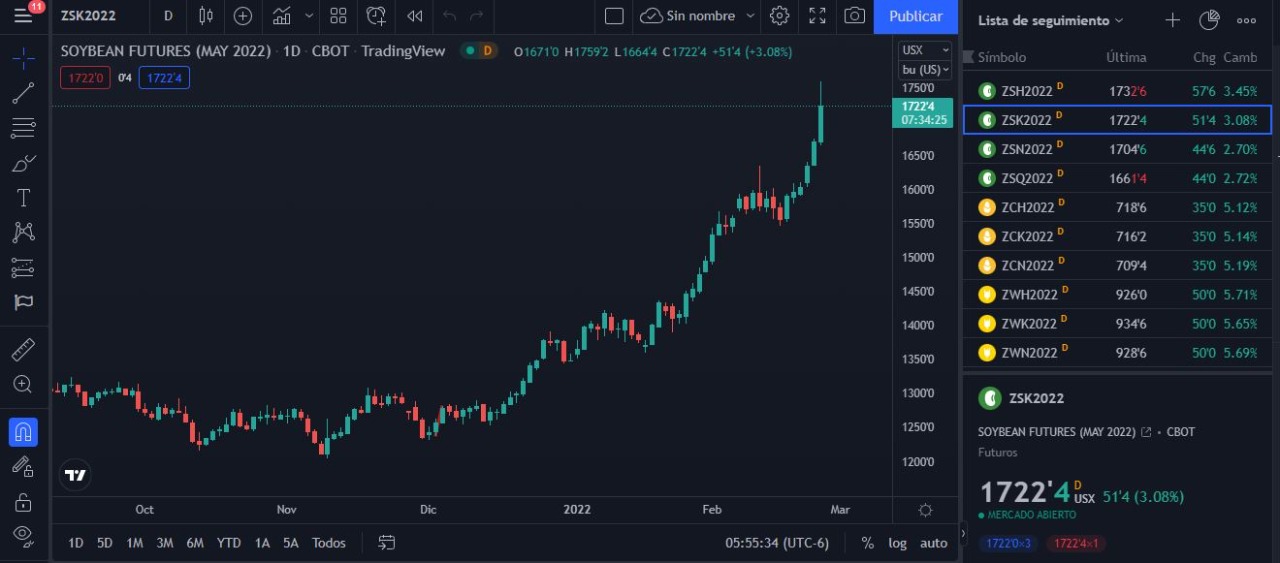Add symbol to watchlist plus icon
The width and height of the screenshot is (1280, 563).
tap(1173, 20)
